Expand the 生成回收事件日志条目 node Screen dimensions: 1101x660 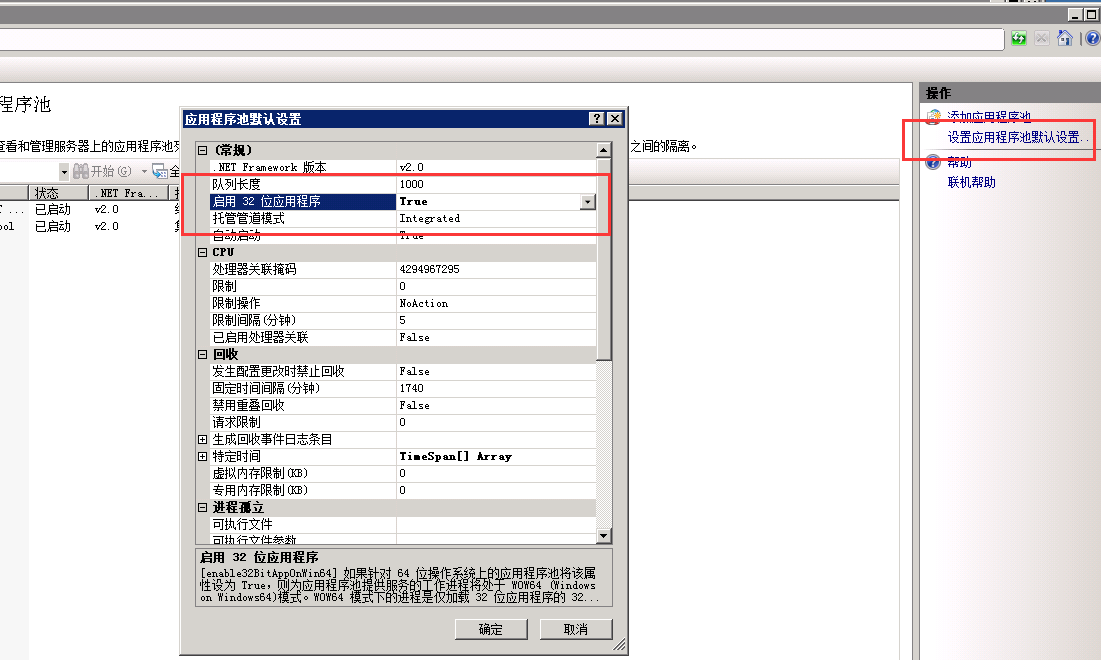[203, 439]
